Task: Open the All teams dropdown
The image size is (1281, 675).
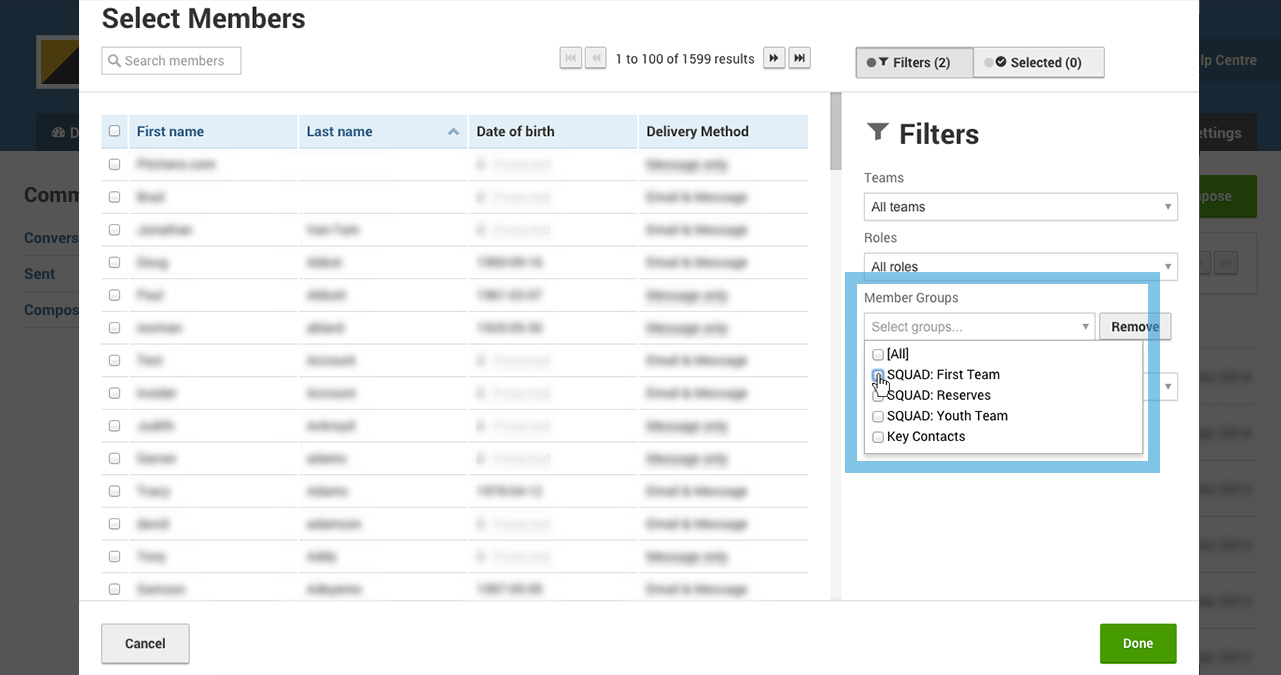Action: tap(1021, 207)
